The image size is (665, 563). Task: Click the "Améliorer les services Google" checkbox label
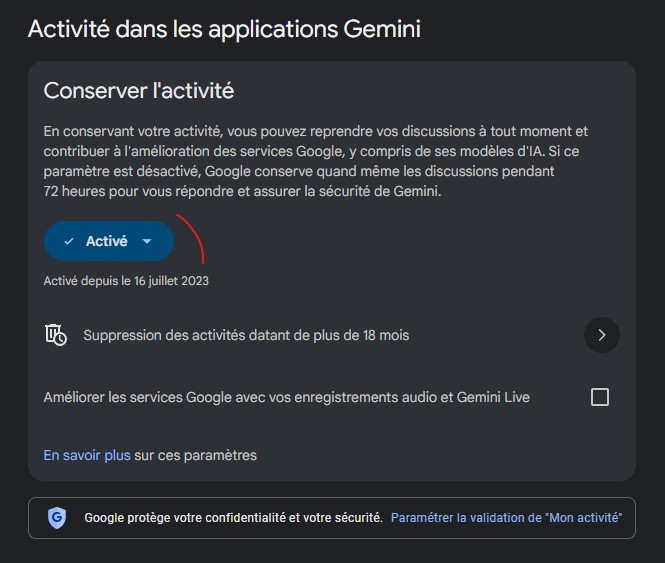coord(287,397)
